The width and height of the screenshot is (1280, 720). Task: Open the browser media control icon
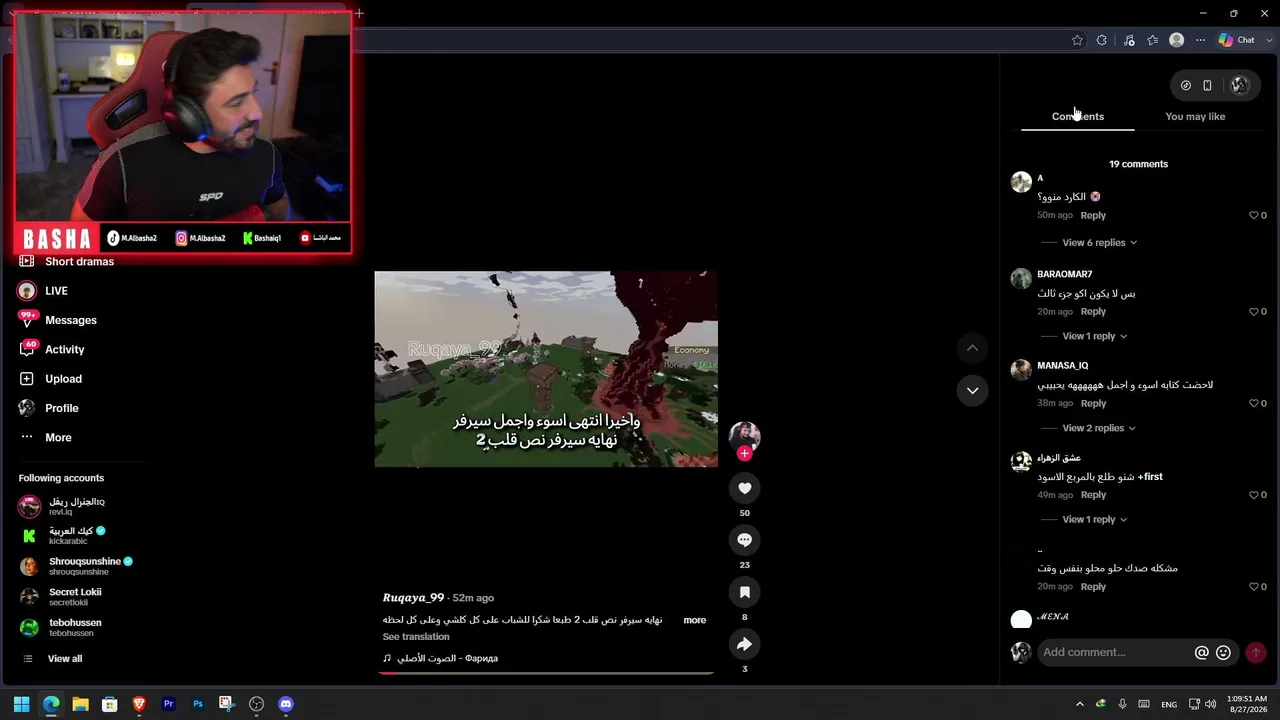1129,40
